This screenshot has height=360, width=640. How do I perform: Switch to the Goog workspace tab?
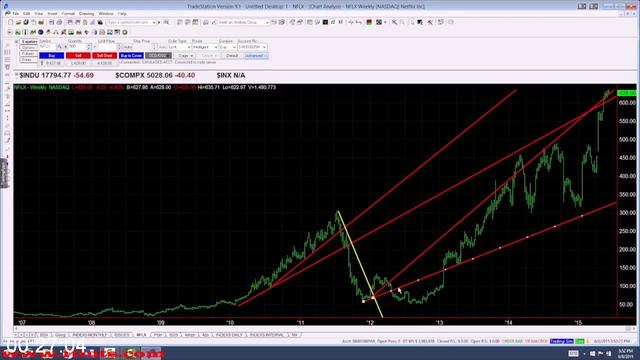click(60, 335)
